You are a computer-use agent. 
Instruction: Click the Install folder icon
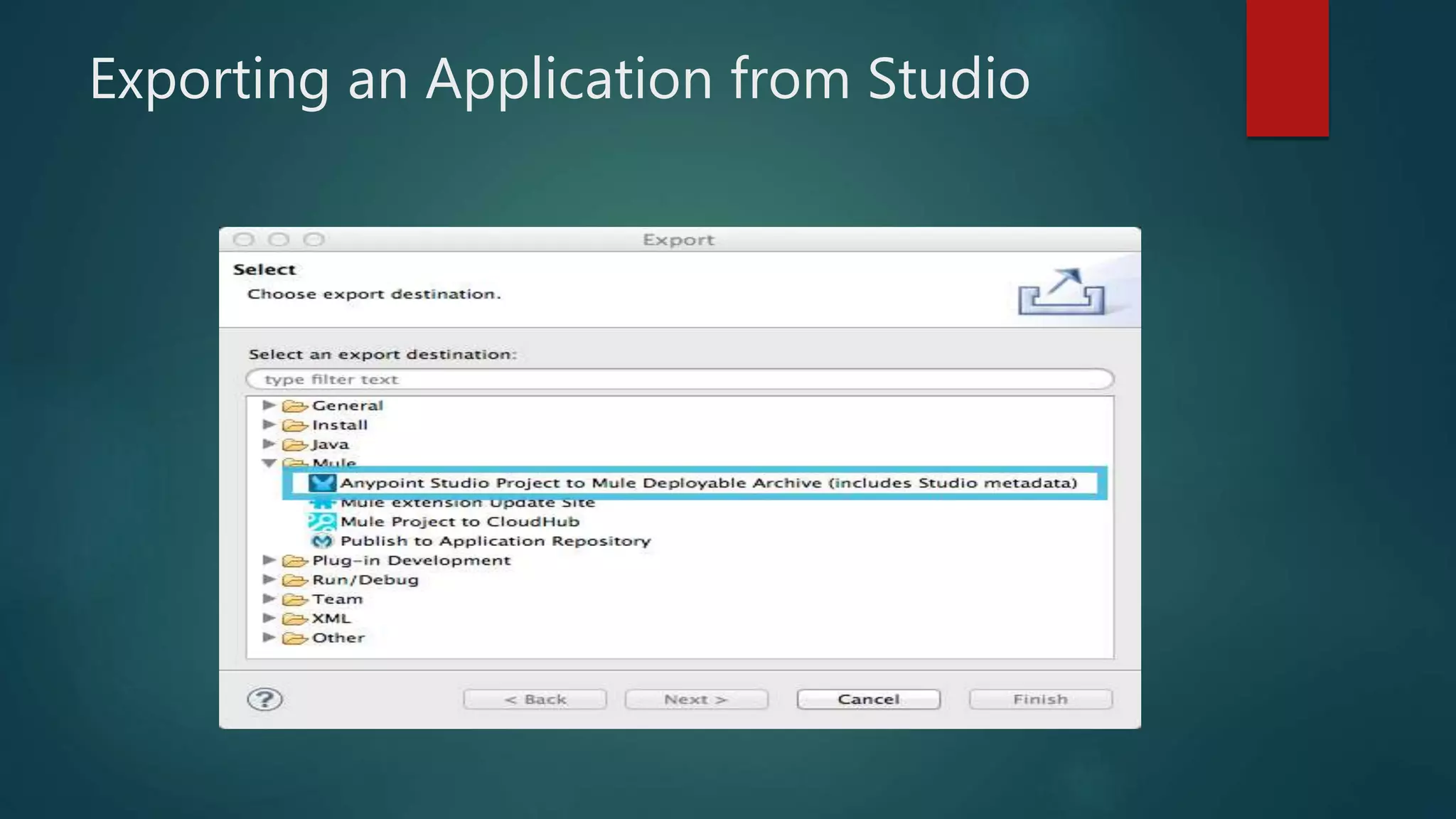coord(294,425)
